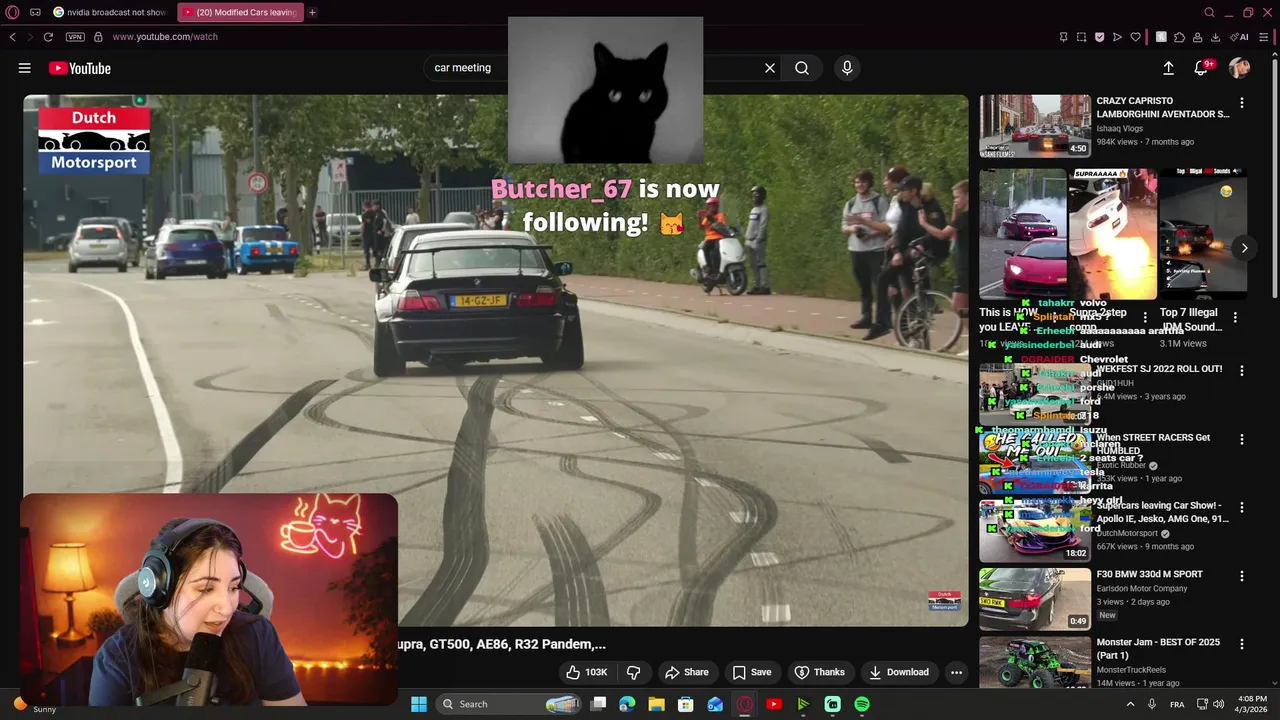Take a snapshot with the capture icon
This screenshot has height=720, width=1280.
click(1081, 37)
